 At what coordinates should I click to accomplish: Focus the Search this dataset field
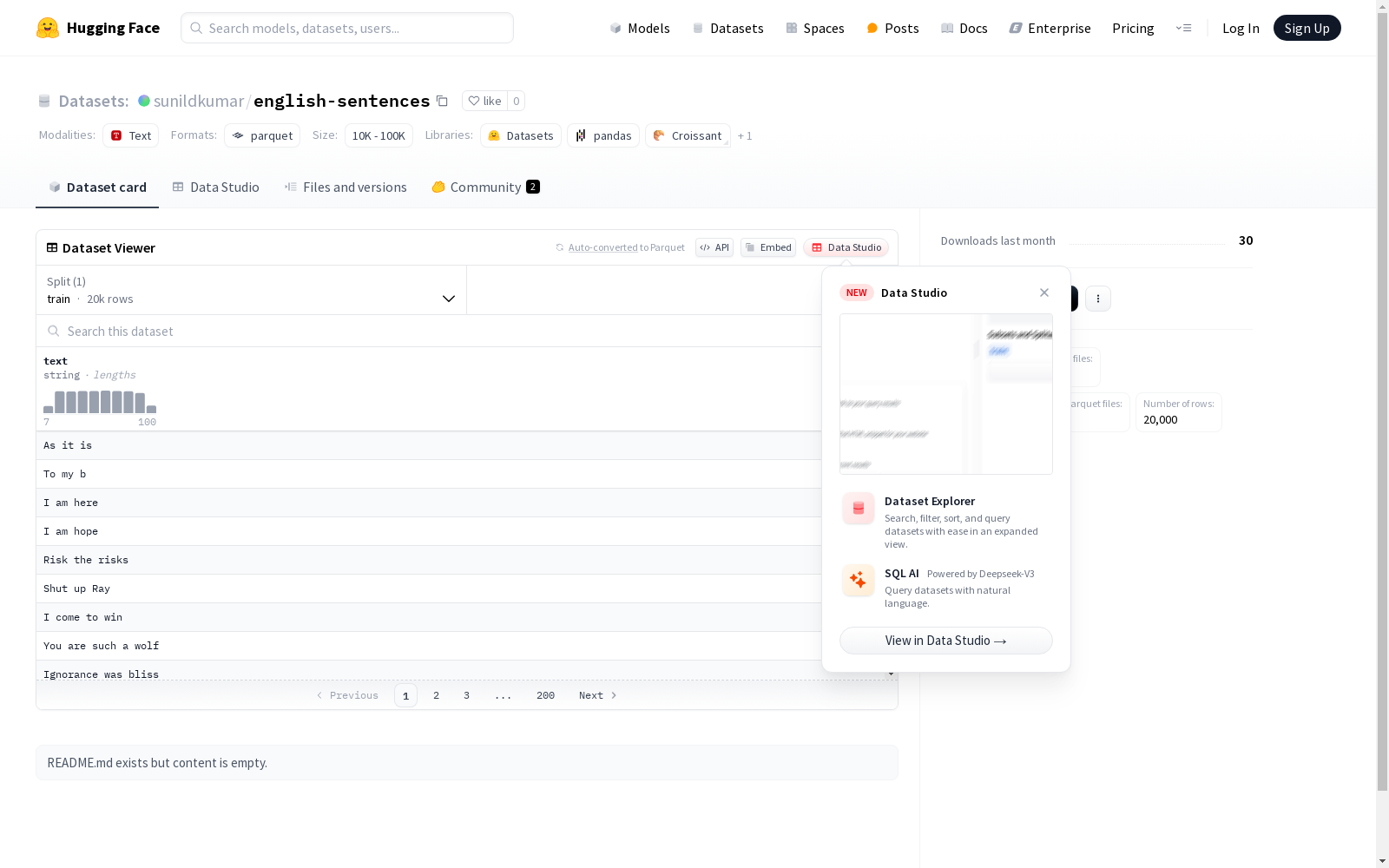tap(430, 331)
